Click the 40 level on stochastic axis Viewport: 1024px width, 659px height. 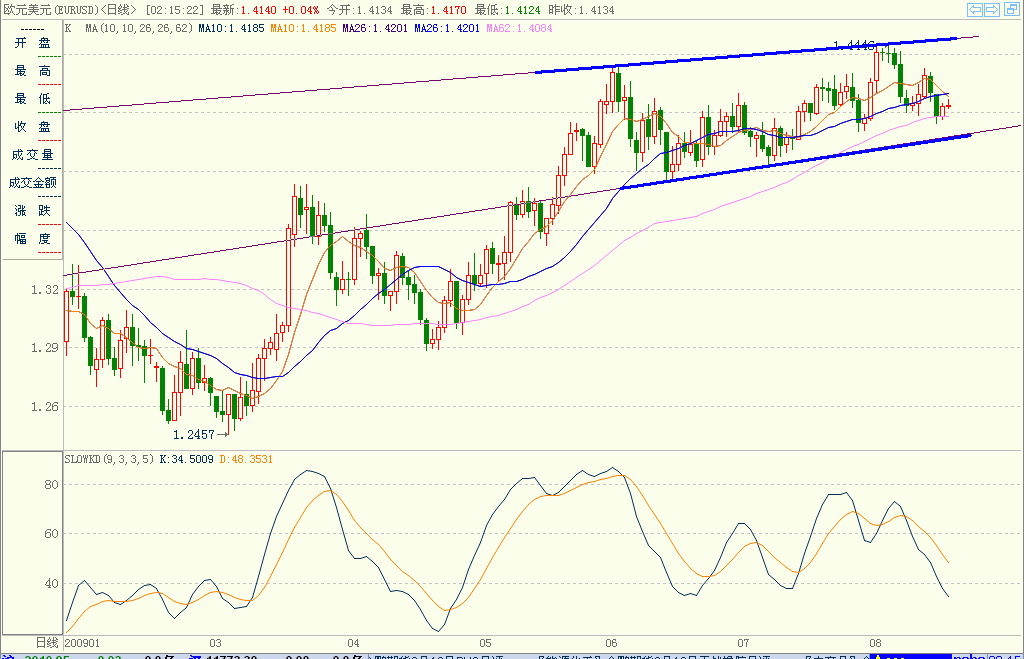pos(51,583)
